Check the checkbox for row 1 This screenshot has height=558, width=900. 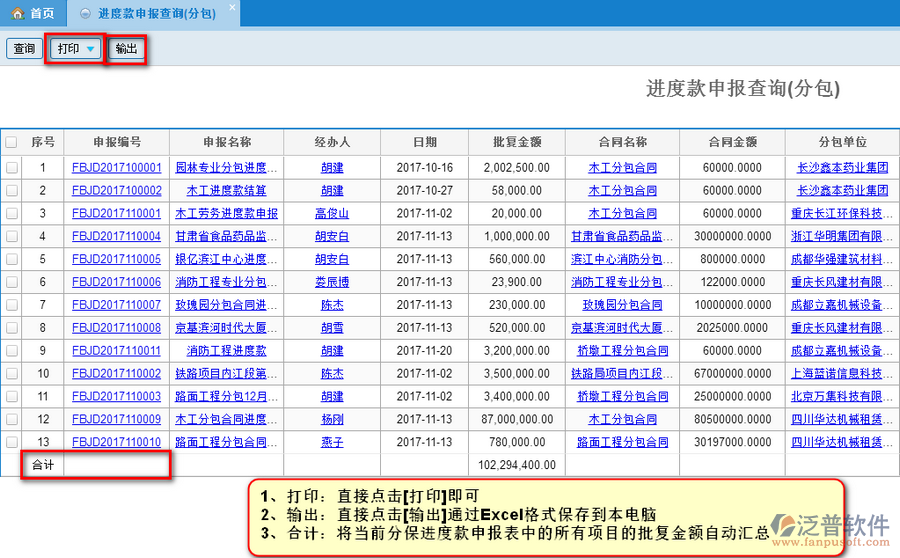pos(11,168)
